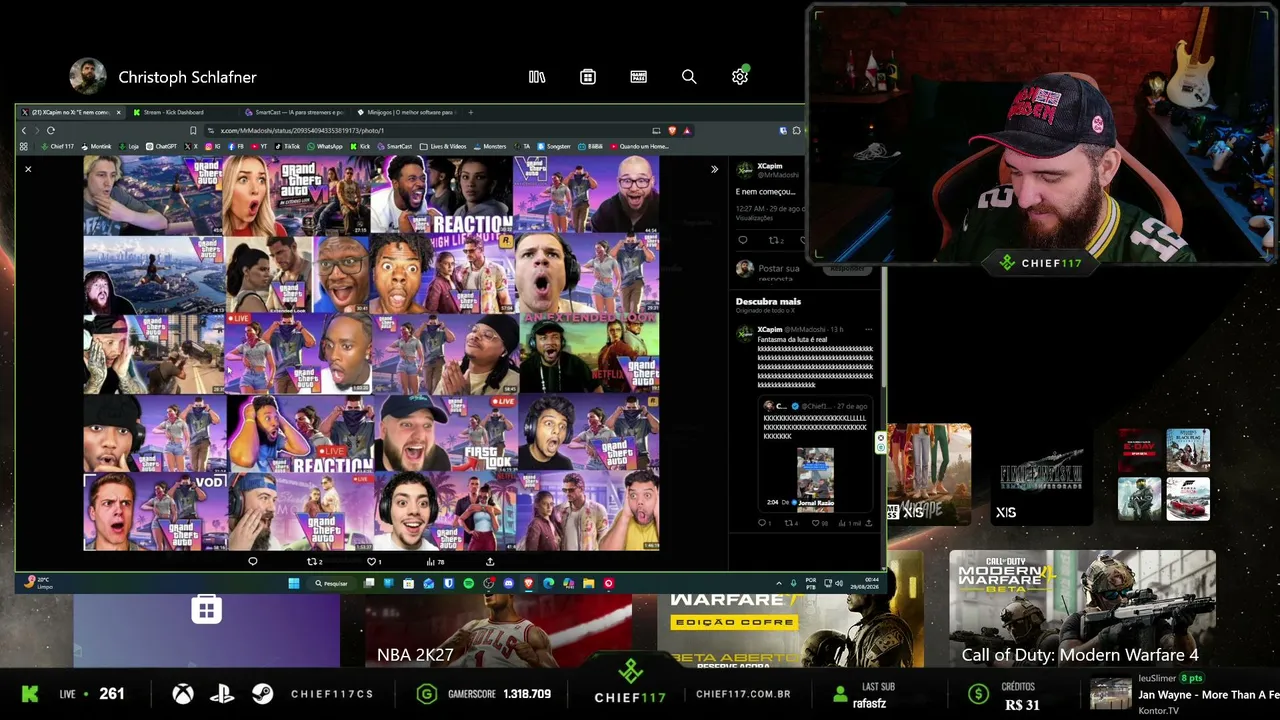This screenshot has width=1280, height=720.
Task: Close the XCapim no X tab
Action: pos(118,112)
